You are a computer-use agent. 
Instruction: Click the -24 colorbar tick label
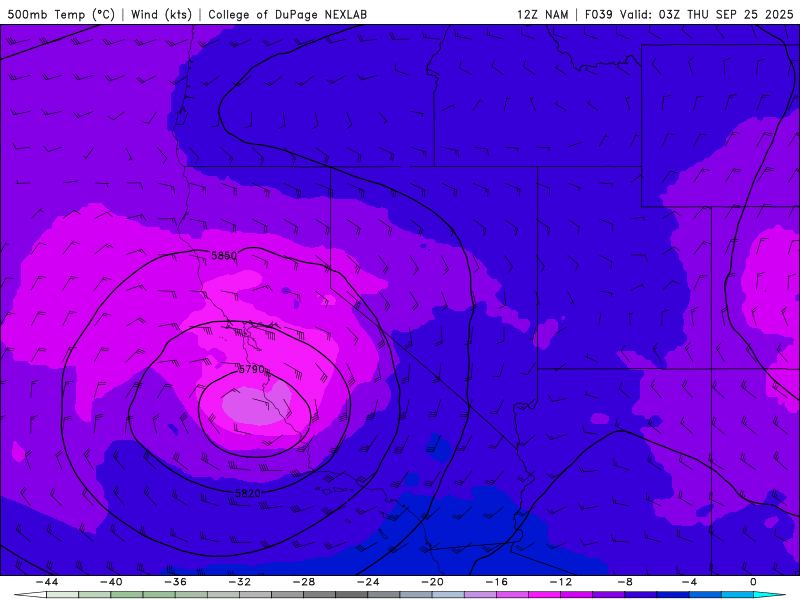tap(368, 582)
